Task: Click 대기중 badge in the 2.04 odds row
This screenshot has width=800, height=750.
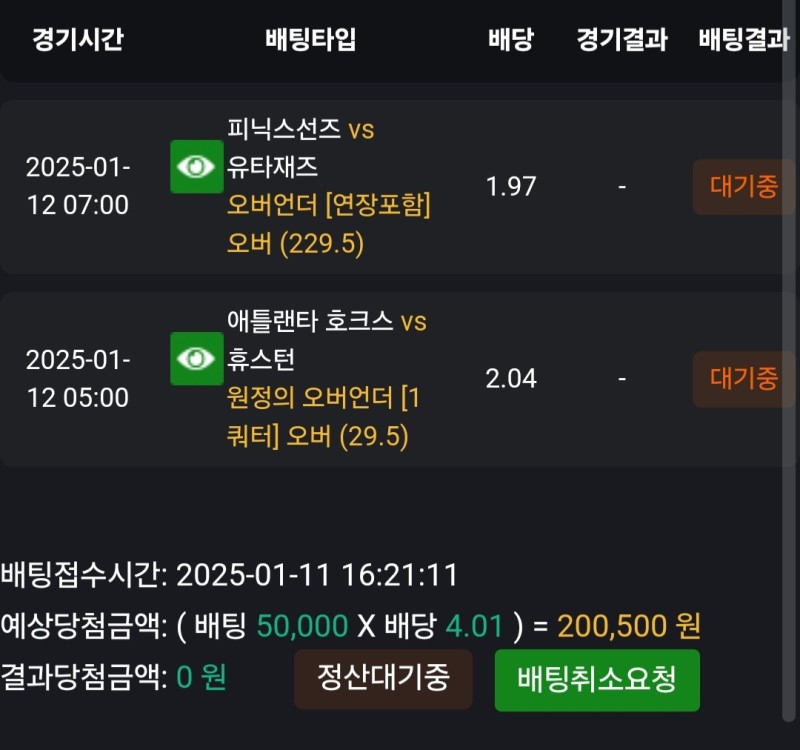Action: 743,379
